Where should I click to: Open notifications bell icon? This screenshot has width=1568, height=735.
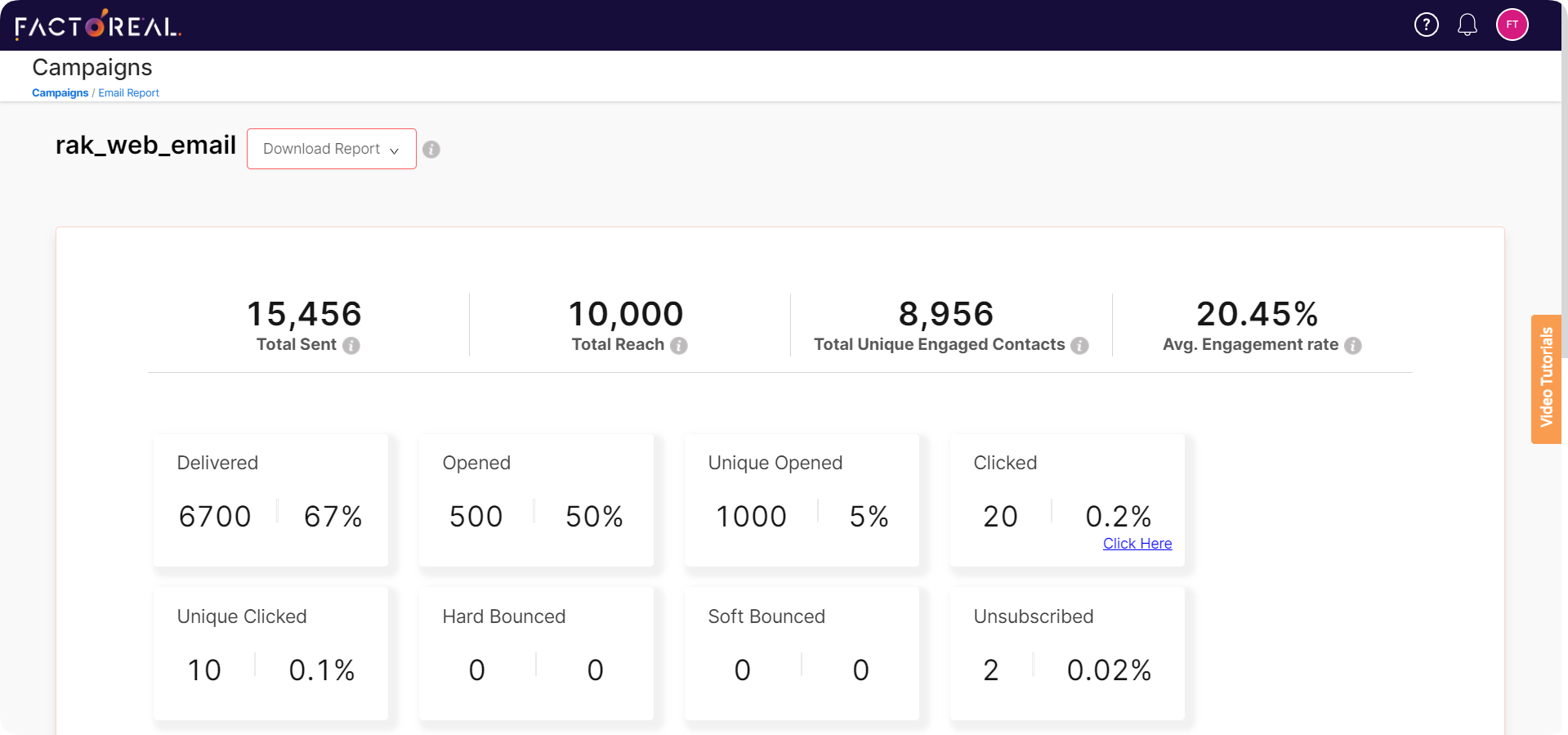tap(1467, 25)
